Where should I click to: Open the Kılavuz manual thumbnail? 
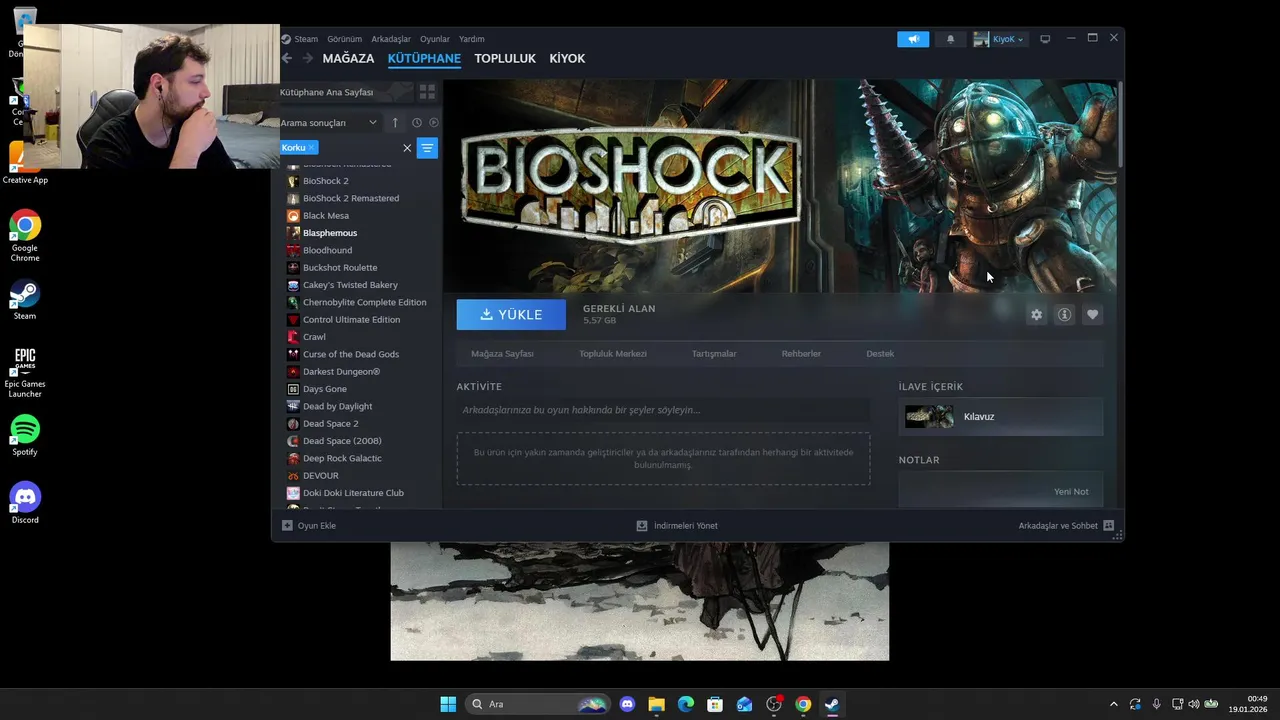pos(929,417)
